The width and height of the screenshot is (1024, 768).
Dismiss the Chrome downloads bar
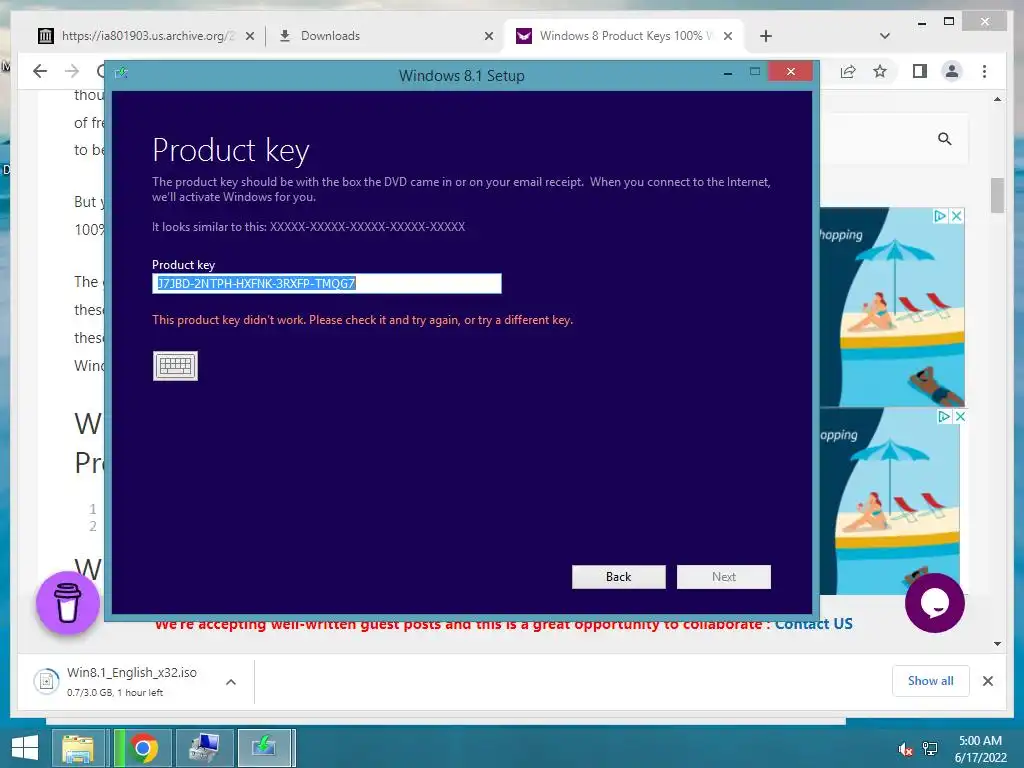[x=987, y=681]
